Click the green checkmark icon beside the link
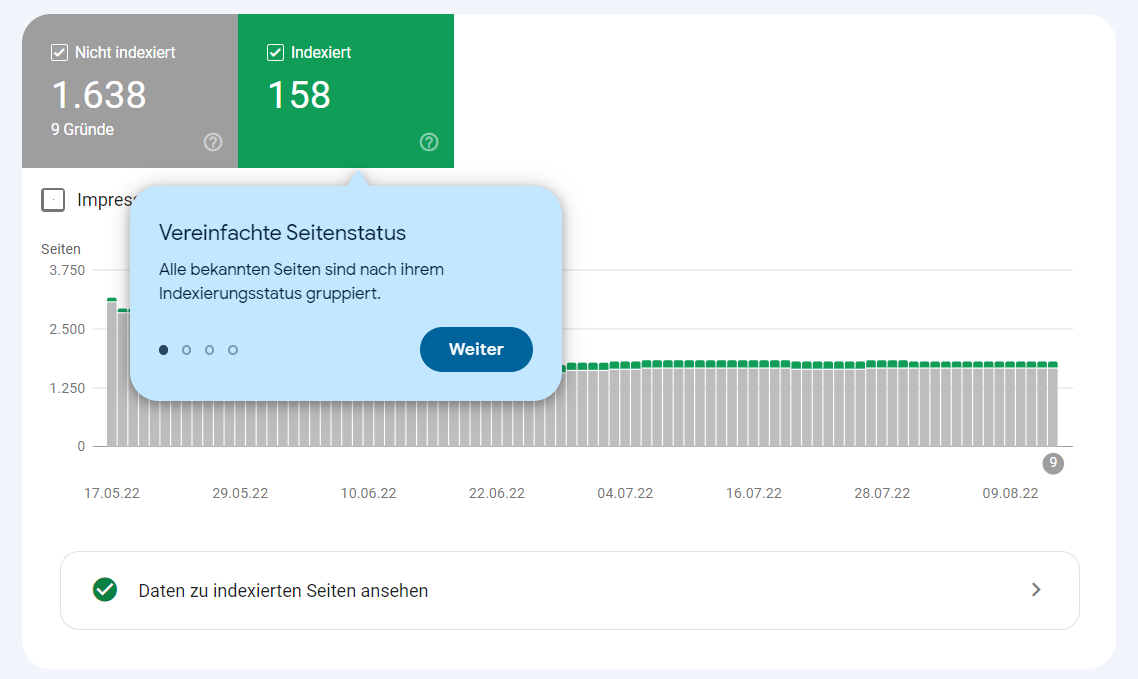Image resolution: width=1138 pixels, height=679 pixels. coord(104,590)
